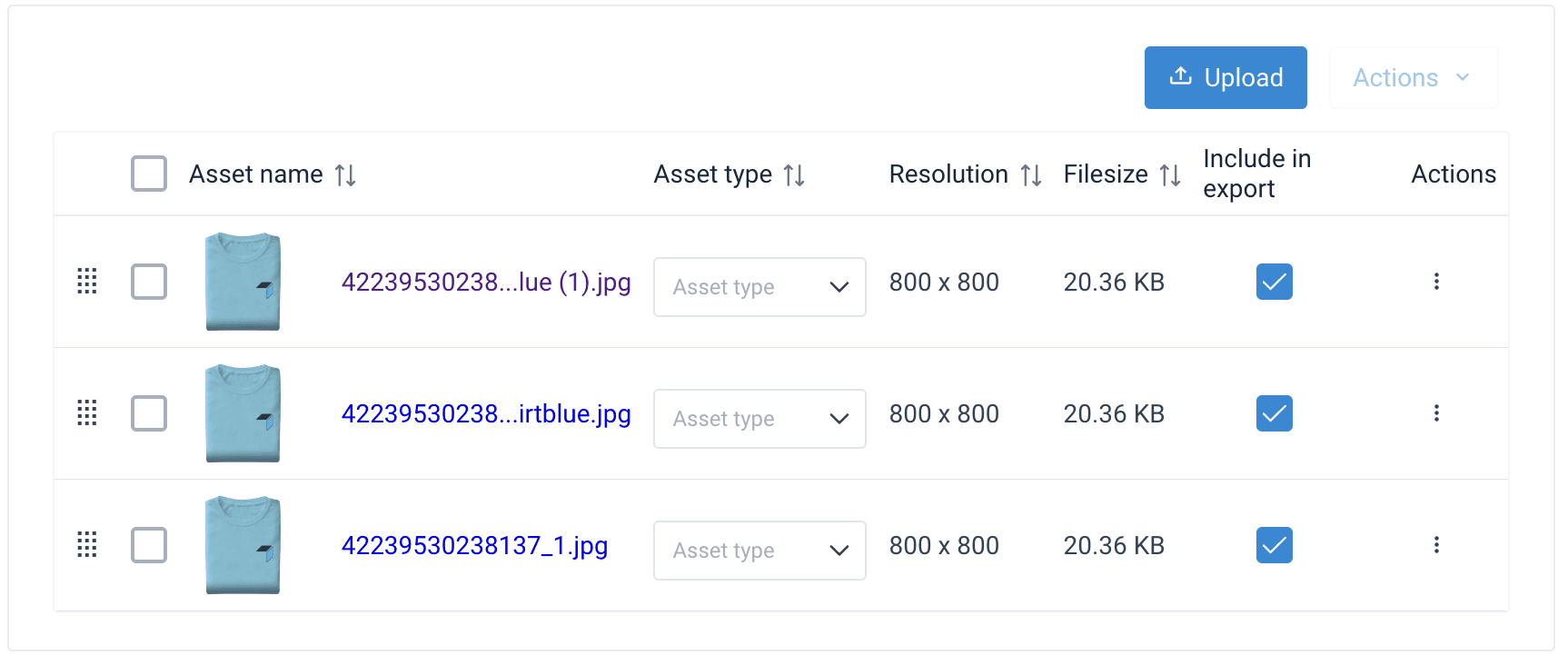Sort table by Filesize arrows

1170,174
